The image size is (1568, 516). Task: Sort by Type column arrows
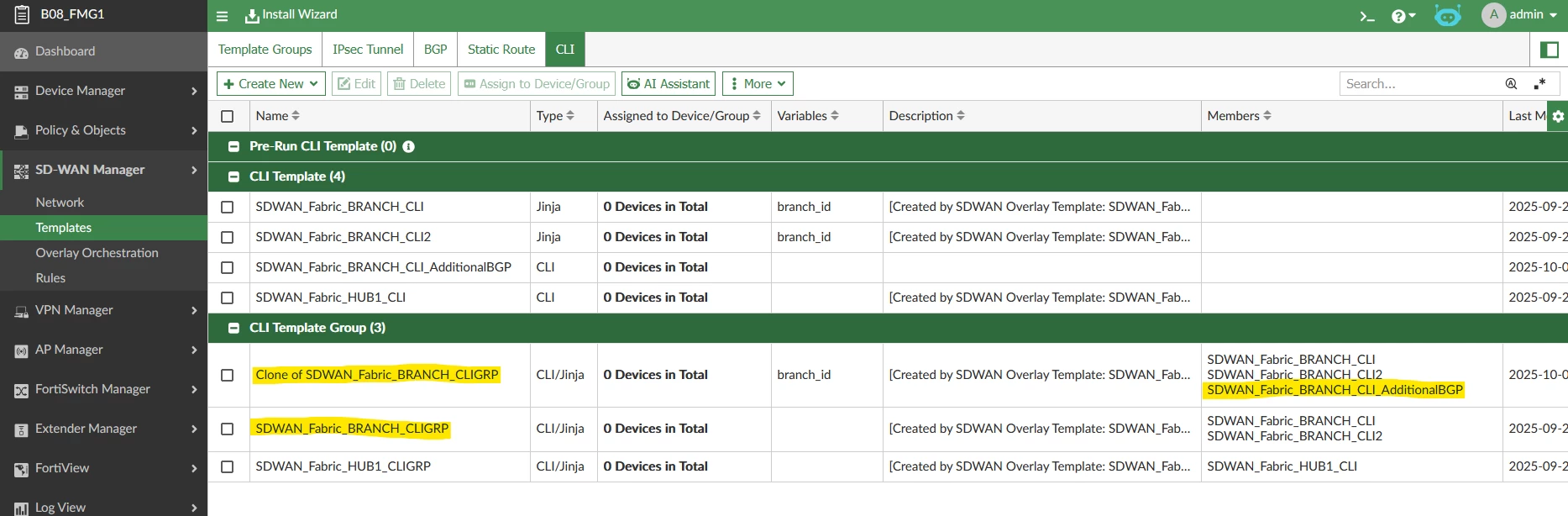pyautogui.click(x=570, y=116)
